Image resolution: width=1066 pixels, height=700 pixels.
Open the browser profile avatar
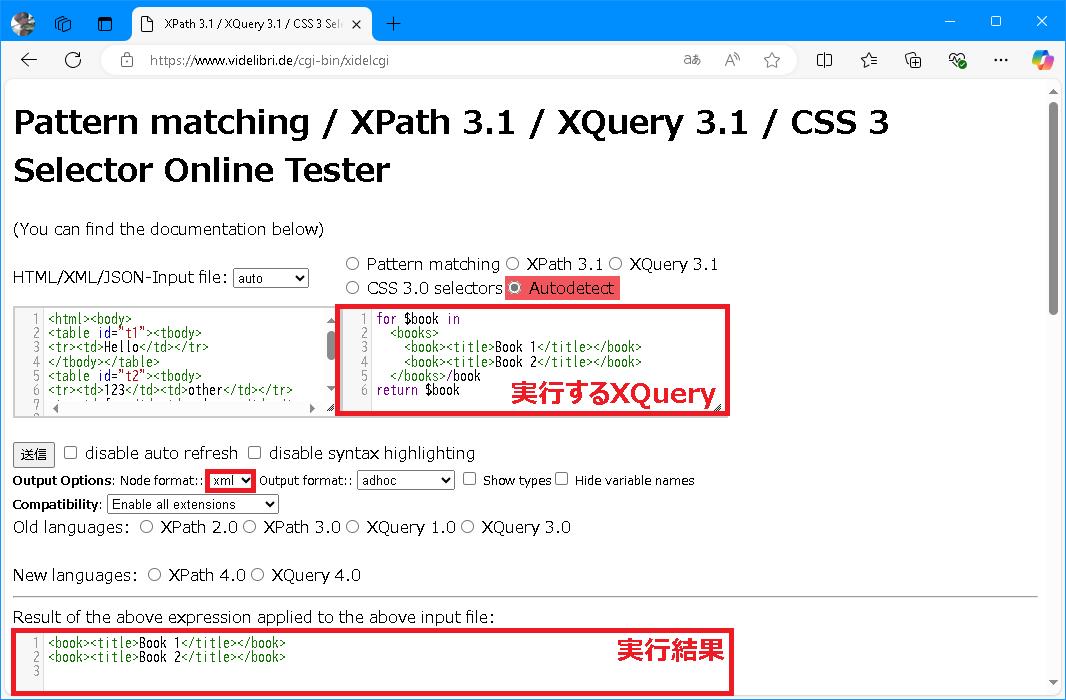(22, 23)
